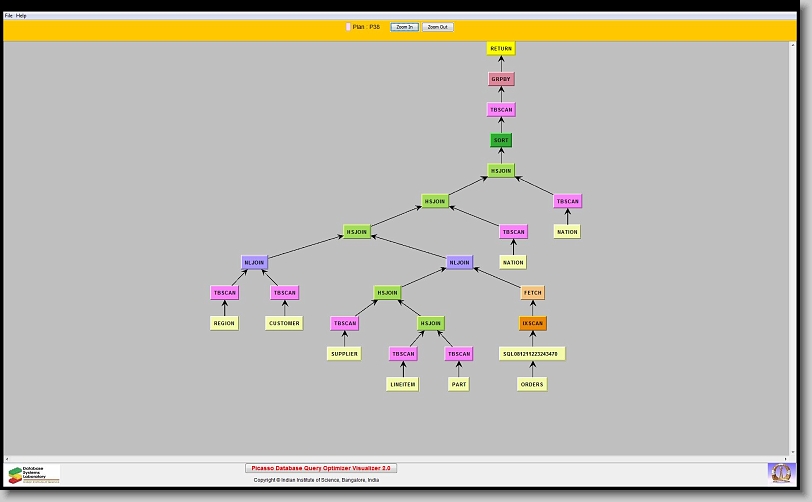This screenshot has height=502, width=812.
Task: Select the green SORT operator node
Action: pyautogui.click(x=501, y=140)
